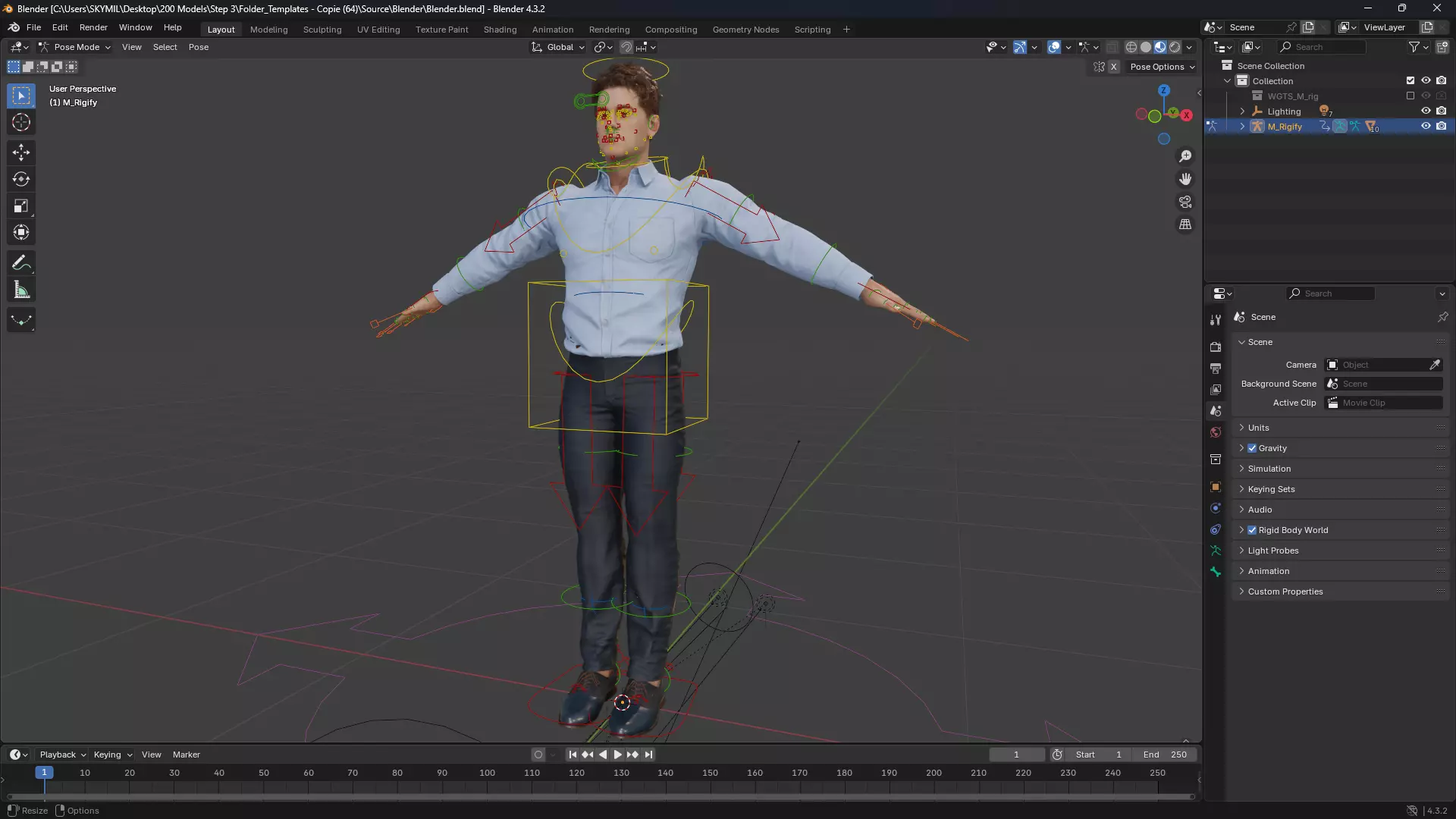Pick the Scale tool in toolbar

click(x=21, y=206)
